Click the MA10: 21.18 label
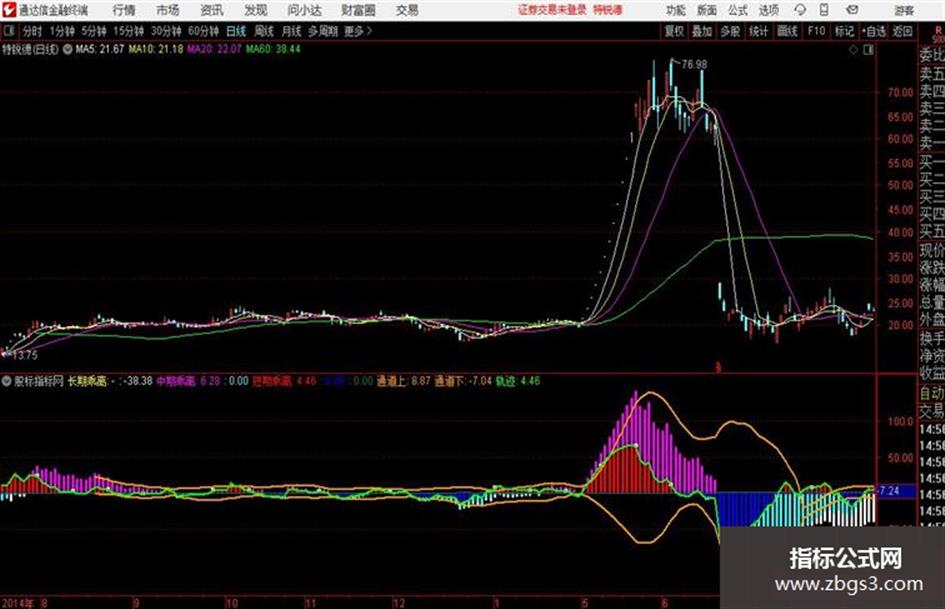The width and height of the screenshot is (945, 609). 155,49
